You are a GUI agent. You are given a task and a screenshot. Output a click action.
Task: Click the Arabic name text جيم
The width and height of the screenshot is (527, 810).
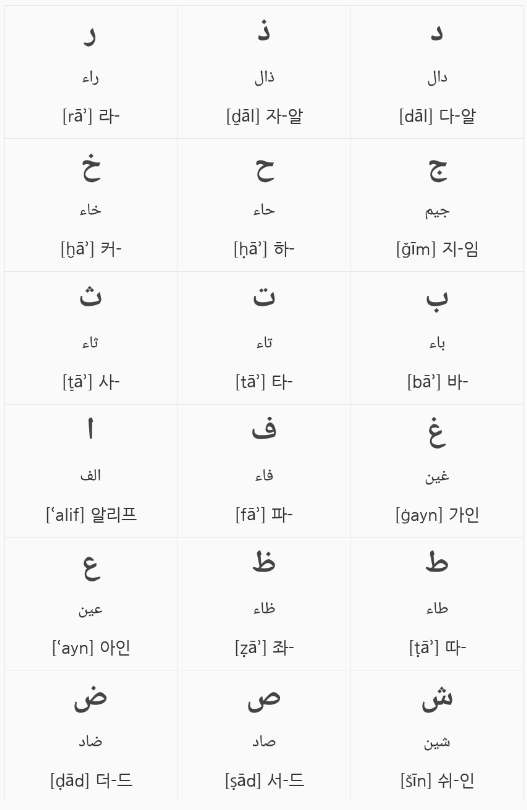(437, 211)
